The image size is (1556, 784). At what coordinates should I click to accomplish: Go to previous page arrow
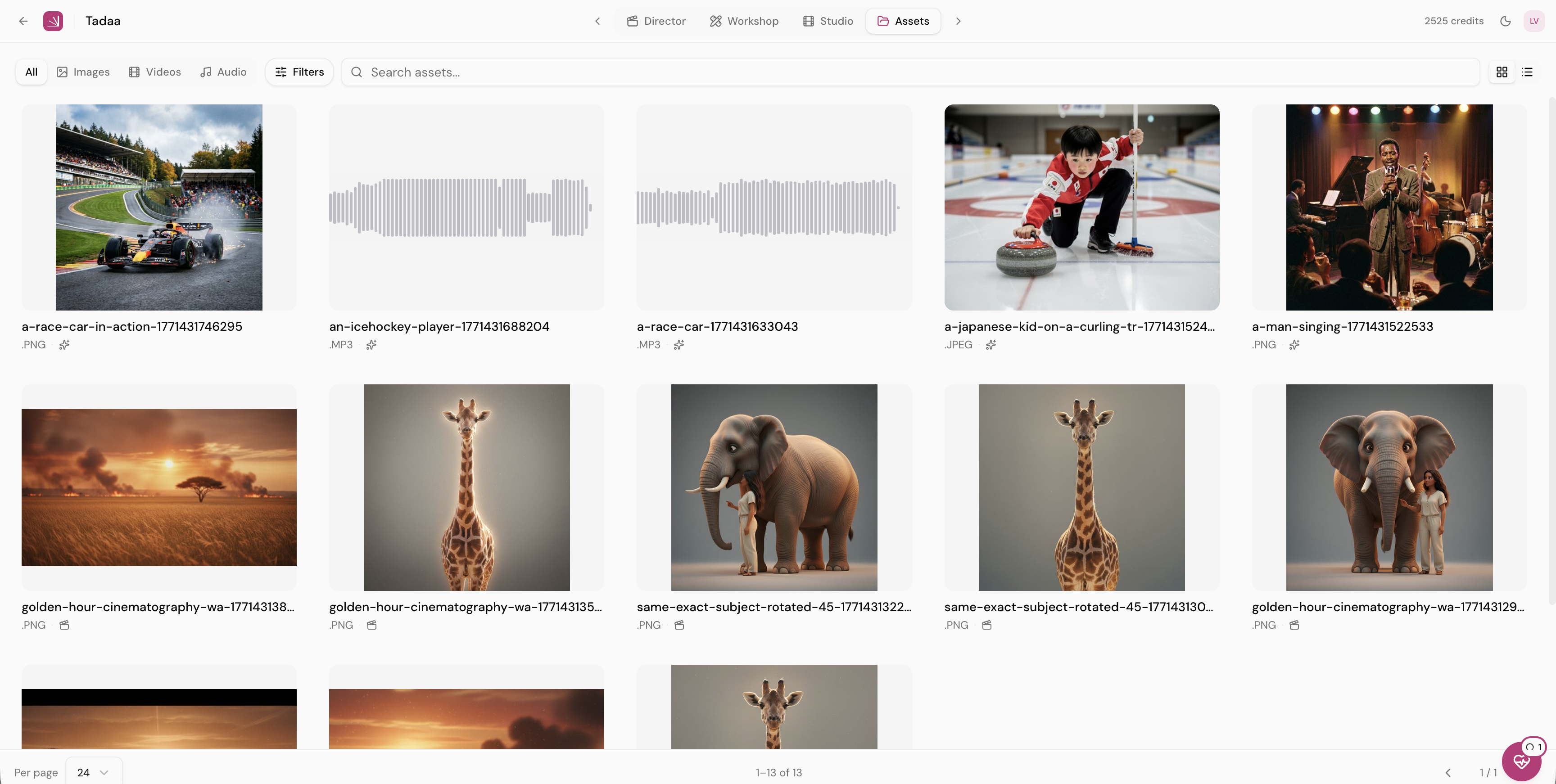pyautogui.click(x=1448, y=773)
